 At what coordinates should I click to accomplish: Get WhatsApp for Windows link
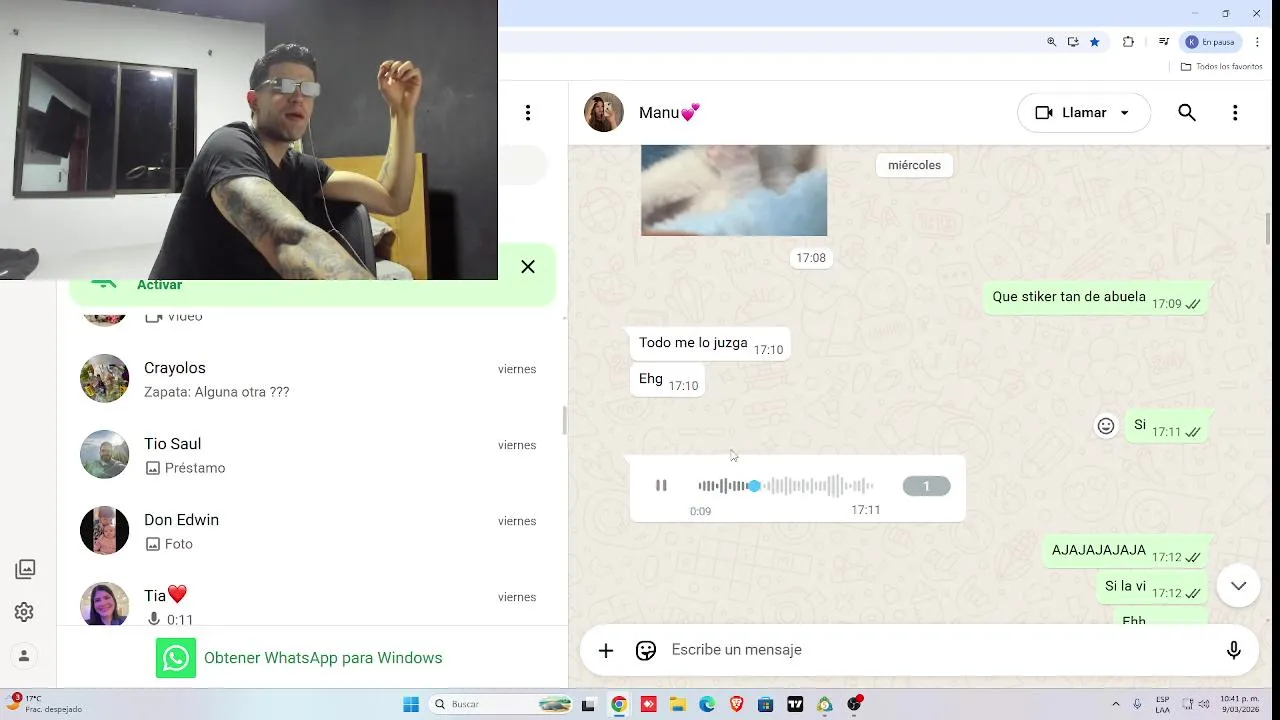click(x=323, y=658)
